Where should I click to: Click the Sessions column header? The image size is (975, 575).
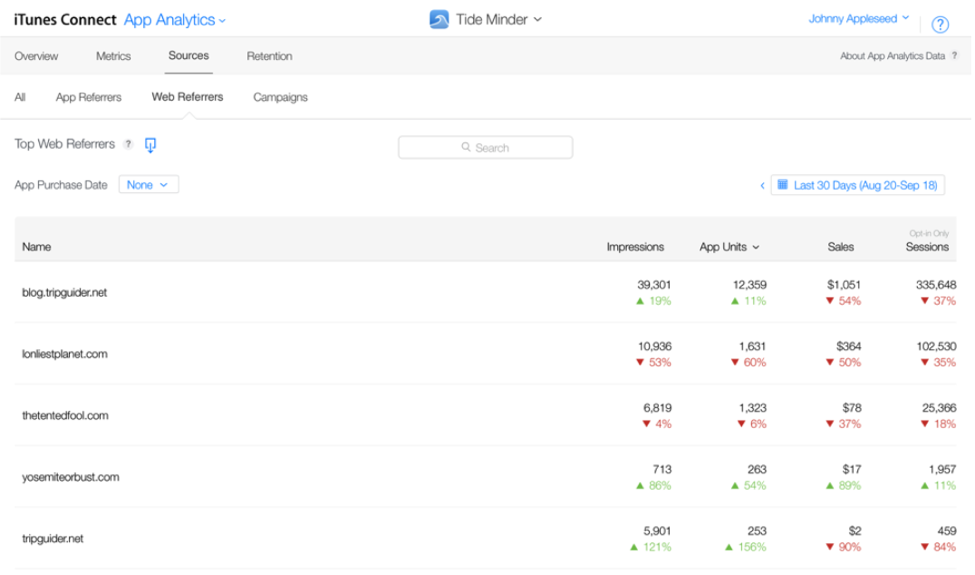(x=926, y=247)
